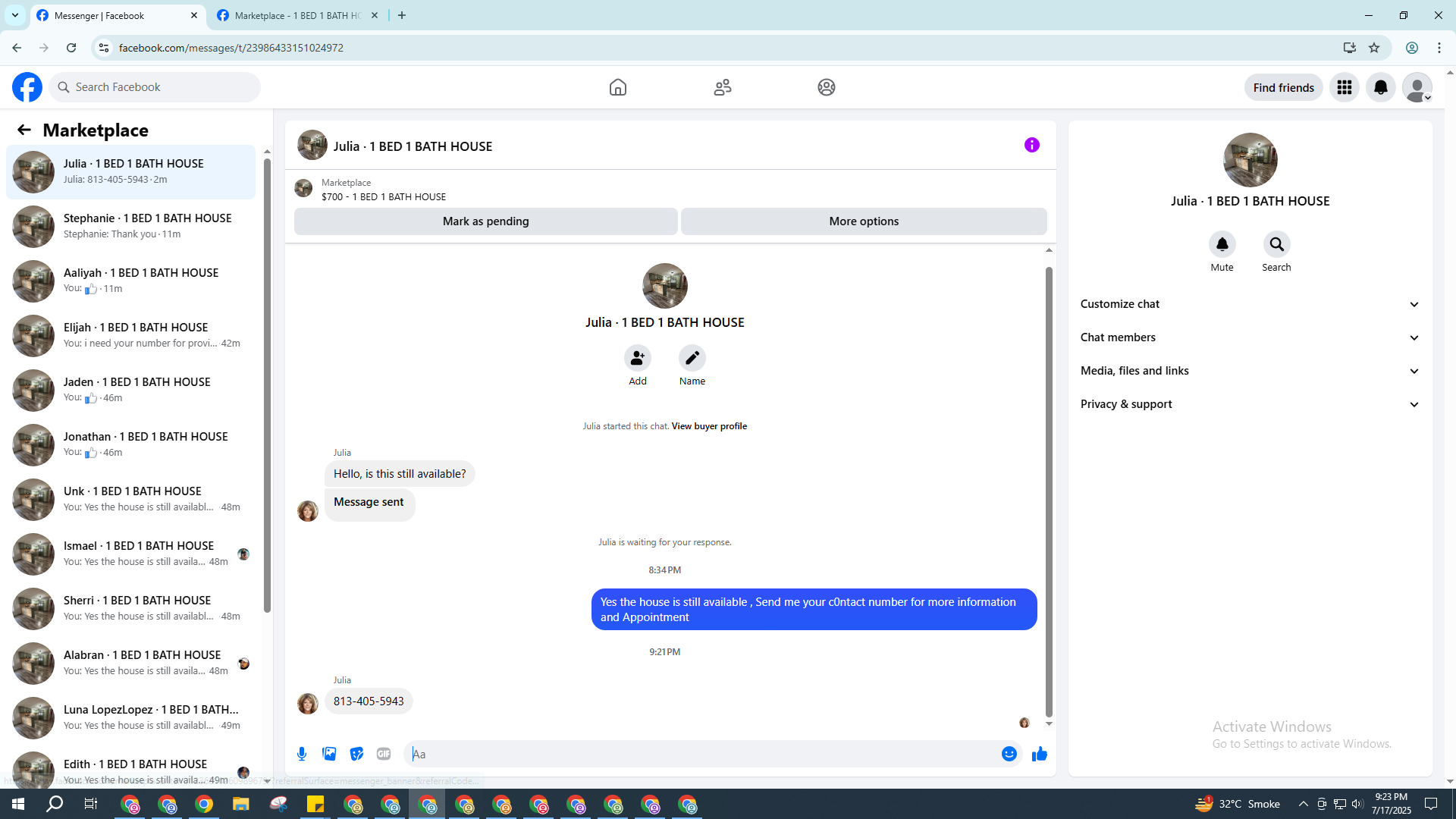Click the Search Facebook box
The height and width of the screenshot is (819, 1456).
[x=155, y=87]
